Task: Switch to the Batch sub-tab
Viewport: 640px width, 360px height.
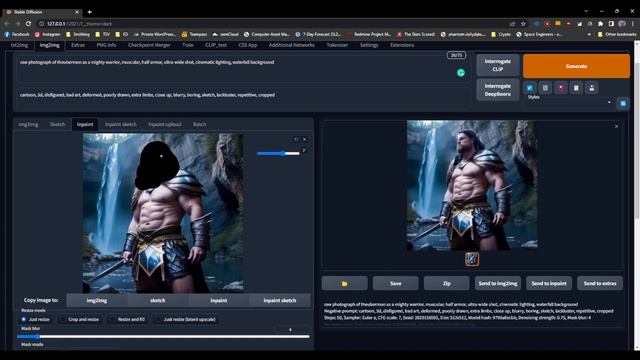Action: [200, 124]
